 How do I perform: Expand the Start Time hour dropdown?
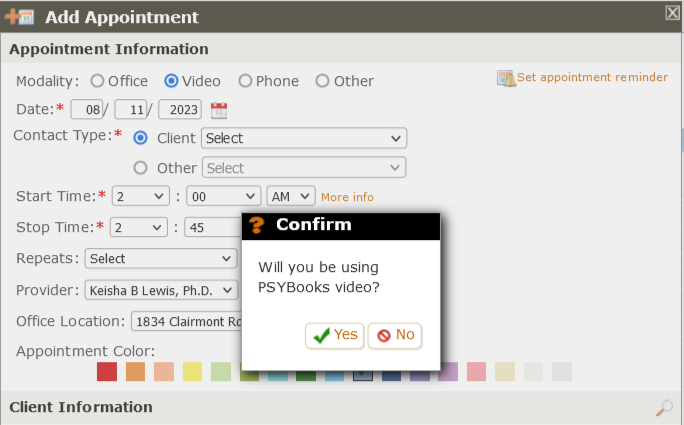tap(140, 196)
